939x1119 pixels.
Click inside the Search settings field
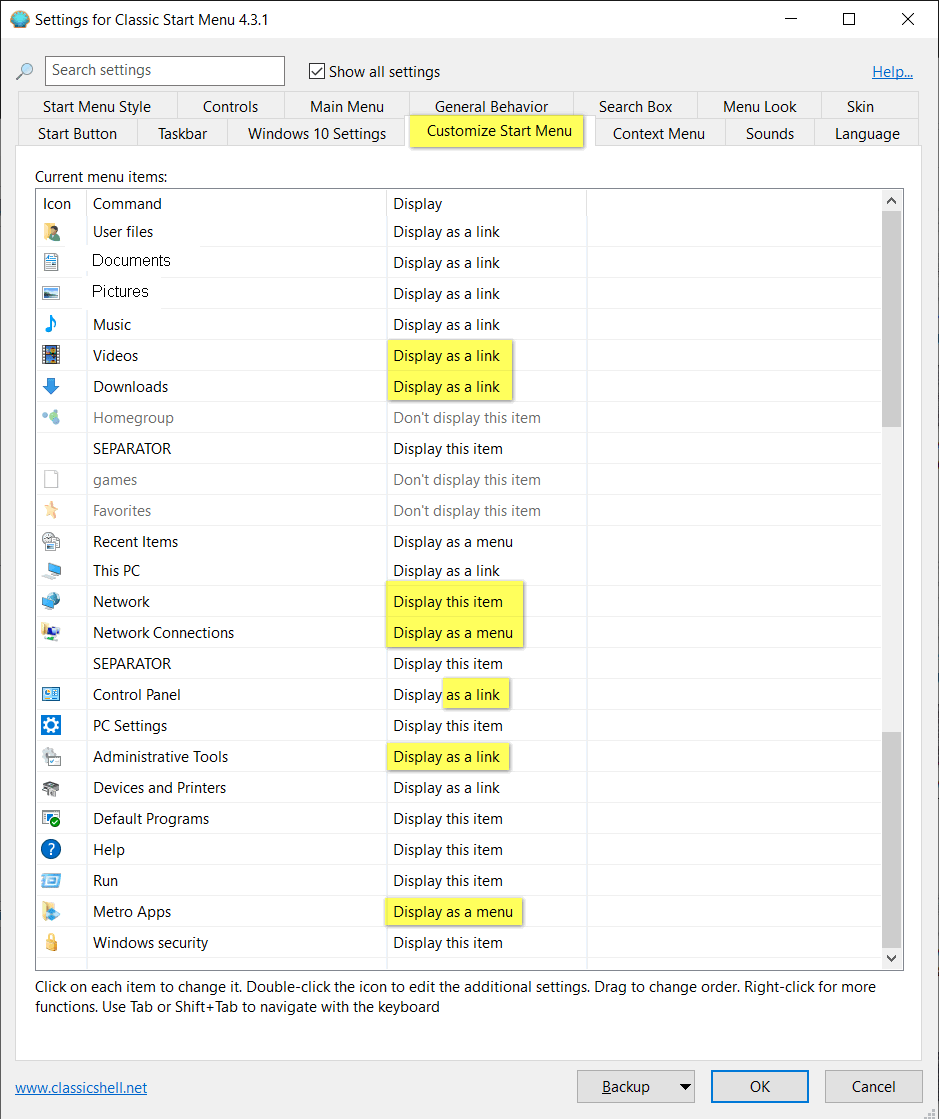click(165, 71)
